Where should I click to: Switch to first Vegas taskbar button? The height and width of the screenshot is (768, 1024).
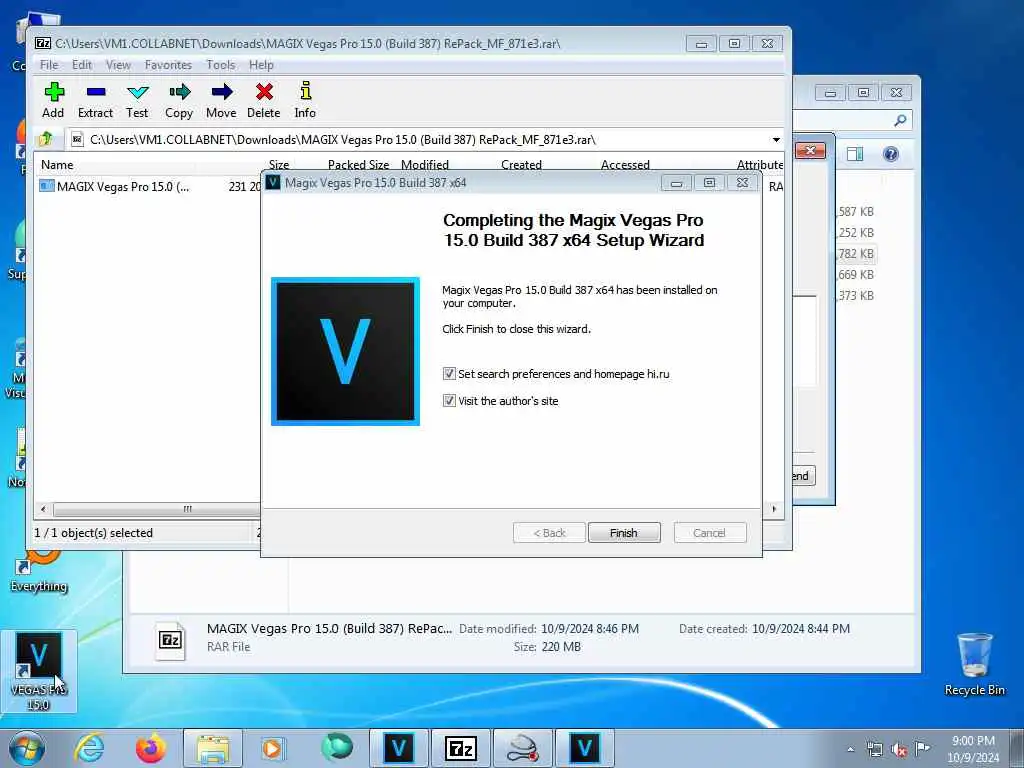(398, 748)
